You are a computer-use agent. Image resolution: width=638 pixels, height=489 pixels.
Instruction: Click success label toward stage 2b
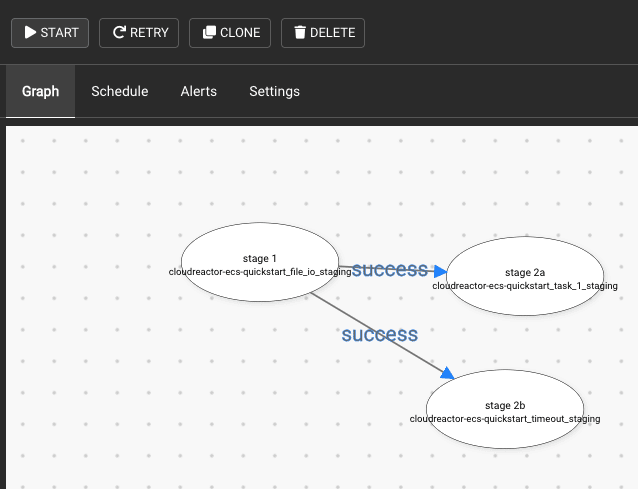coord(379,334)
